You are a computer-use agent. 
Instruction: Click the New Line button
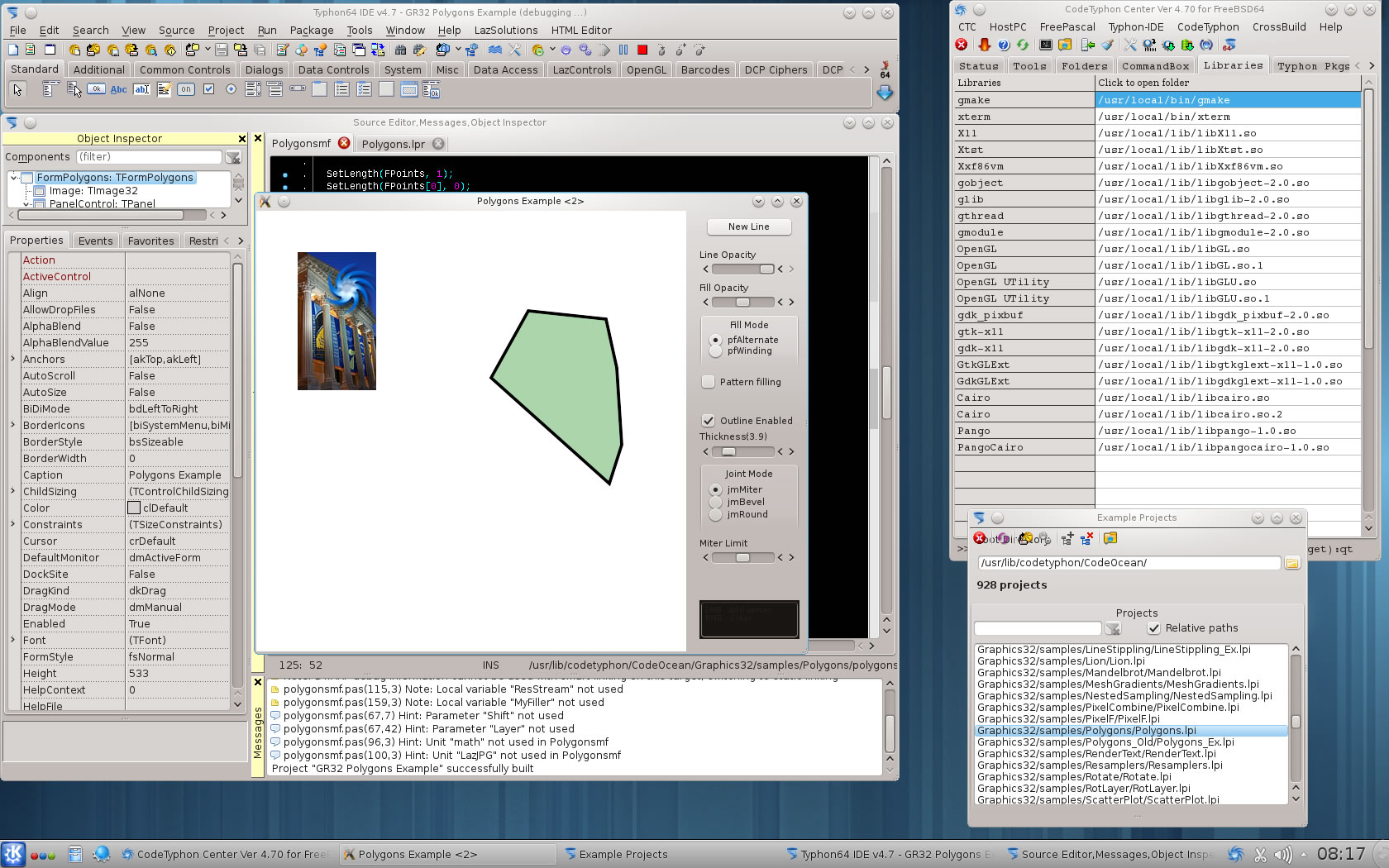[749, 227]
